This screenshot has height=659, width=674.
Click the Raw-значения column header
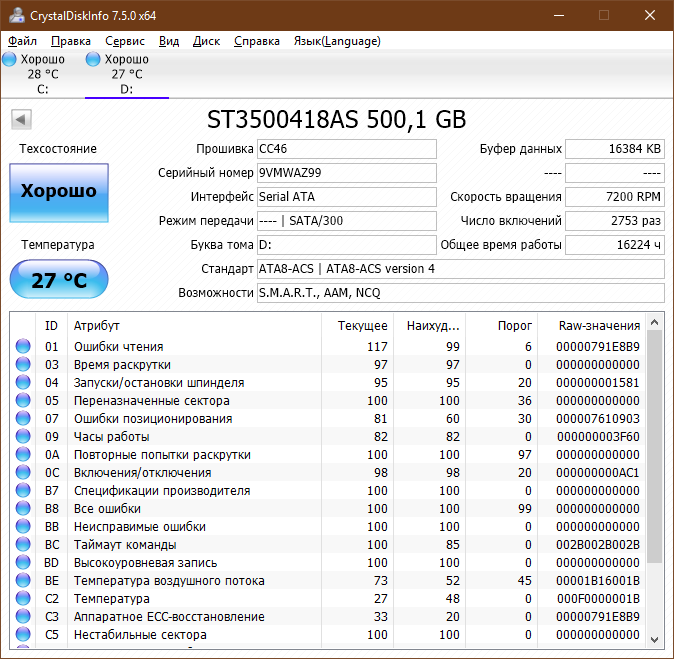tap(599, 326)
